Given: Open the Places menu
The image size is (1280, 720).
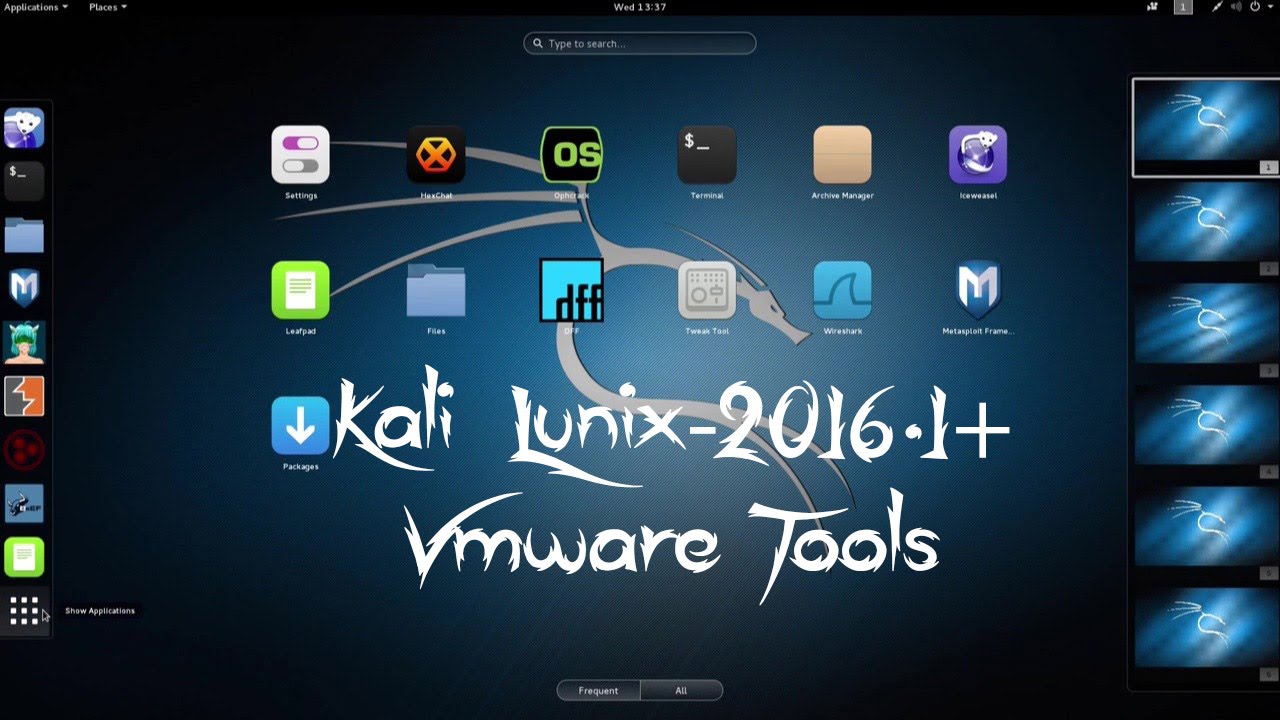Looking at the screenshot, I should point(107,7).
